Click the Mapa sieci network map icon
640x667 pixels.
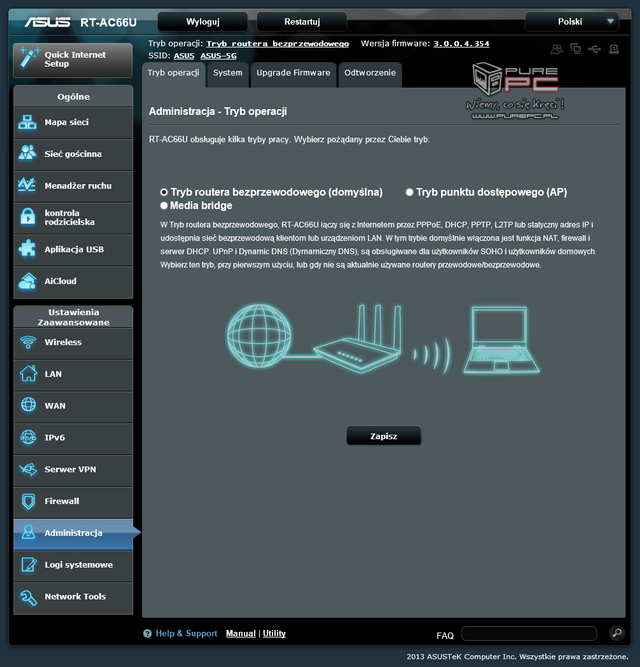tap(28, 123)
